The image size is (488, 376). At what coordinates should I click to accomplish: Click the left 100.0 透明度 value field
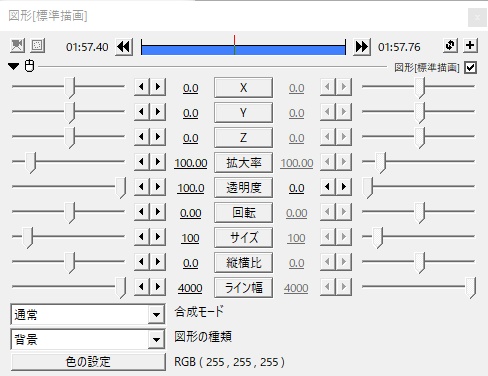click(x=191, y=188)
